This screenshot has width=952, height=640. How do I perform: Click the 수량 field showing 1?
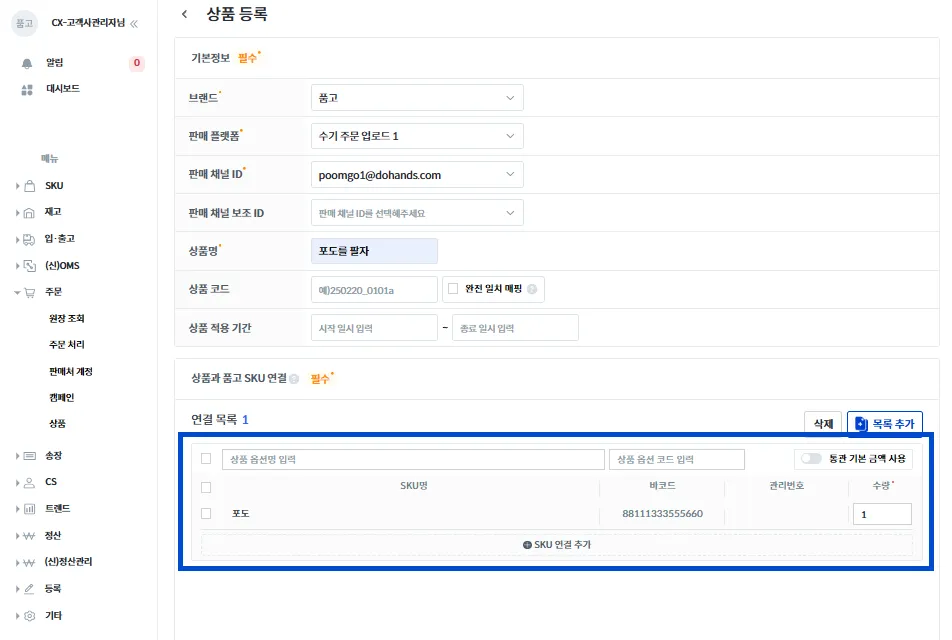[x=882, y=514]
